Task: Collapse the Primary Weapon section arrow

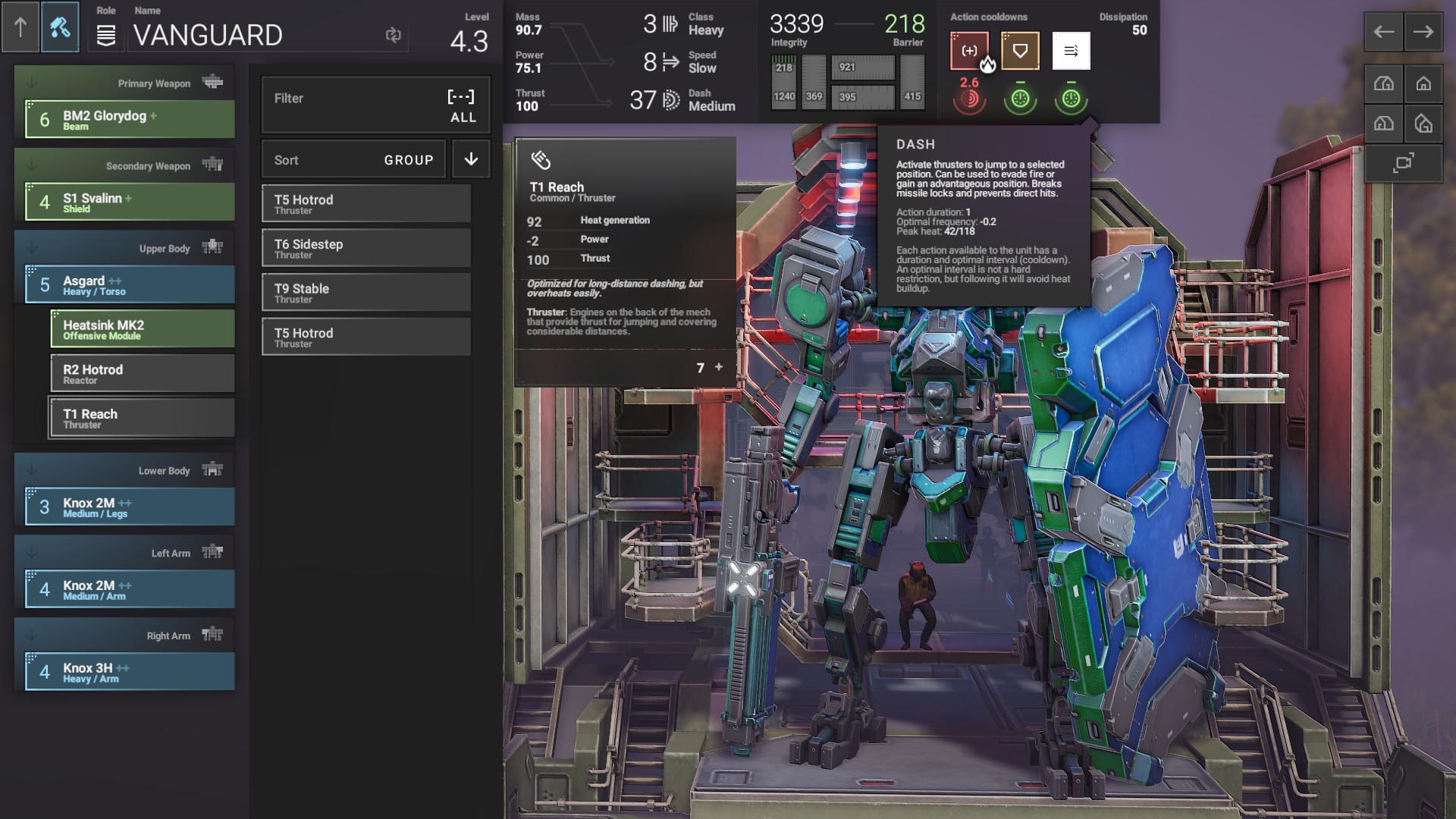Action: pyautogui.click(x=32, y=83)
